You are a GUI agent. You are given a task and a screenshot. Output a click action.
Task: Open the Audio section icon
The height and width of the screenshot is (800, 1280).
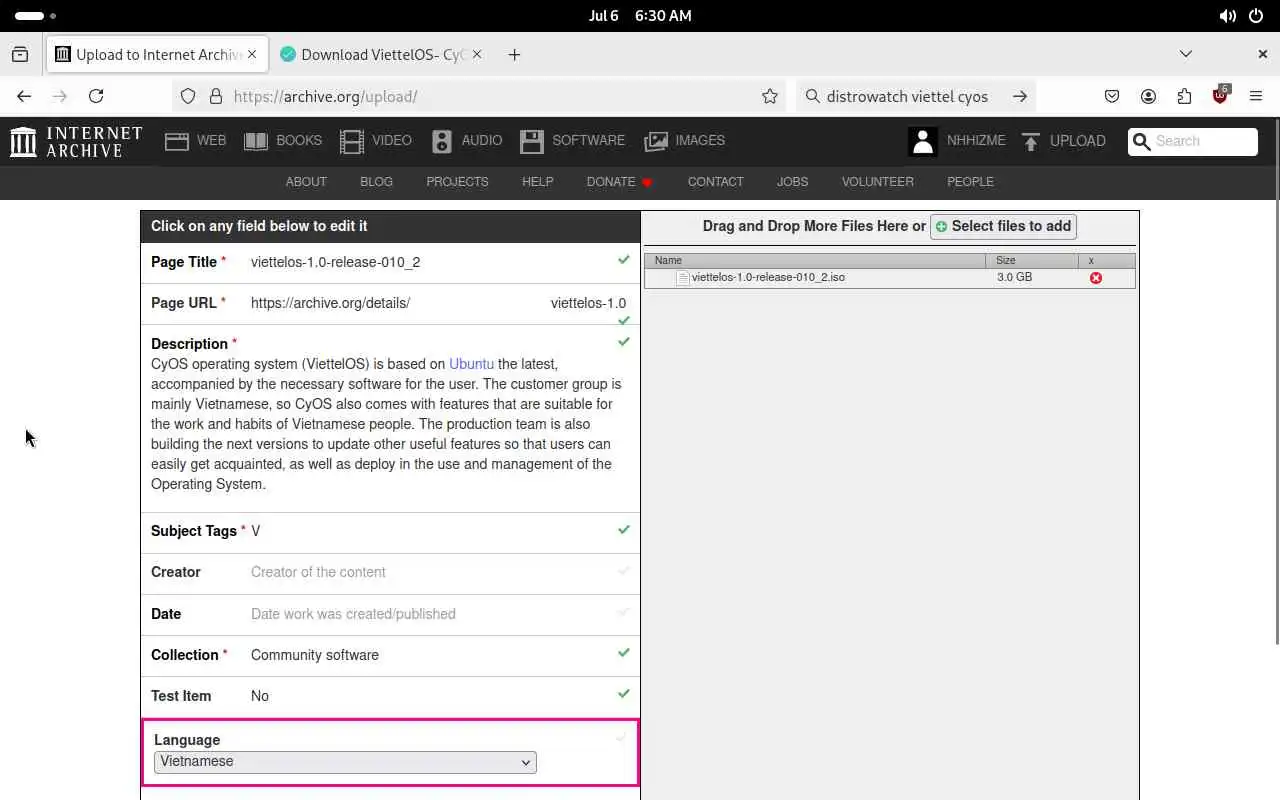point(442,141)
